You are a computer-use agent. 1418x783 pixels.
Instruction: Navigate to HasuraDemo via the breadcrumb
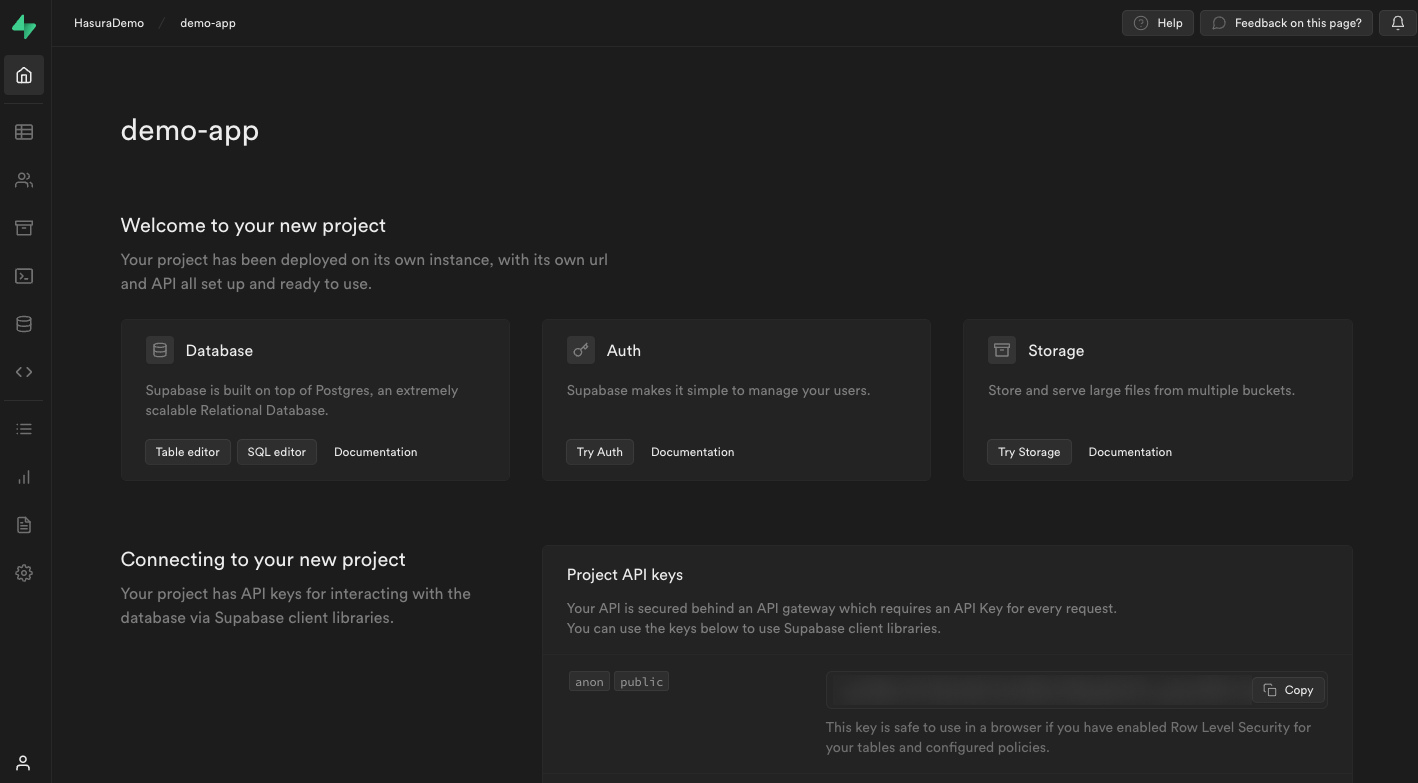[108, 22]
